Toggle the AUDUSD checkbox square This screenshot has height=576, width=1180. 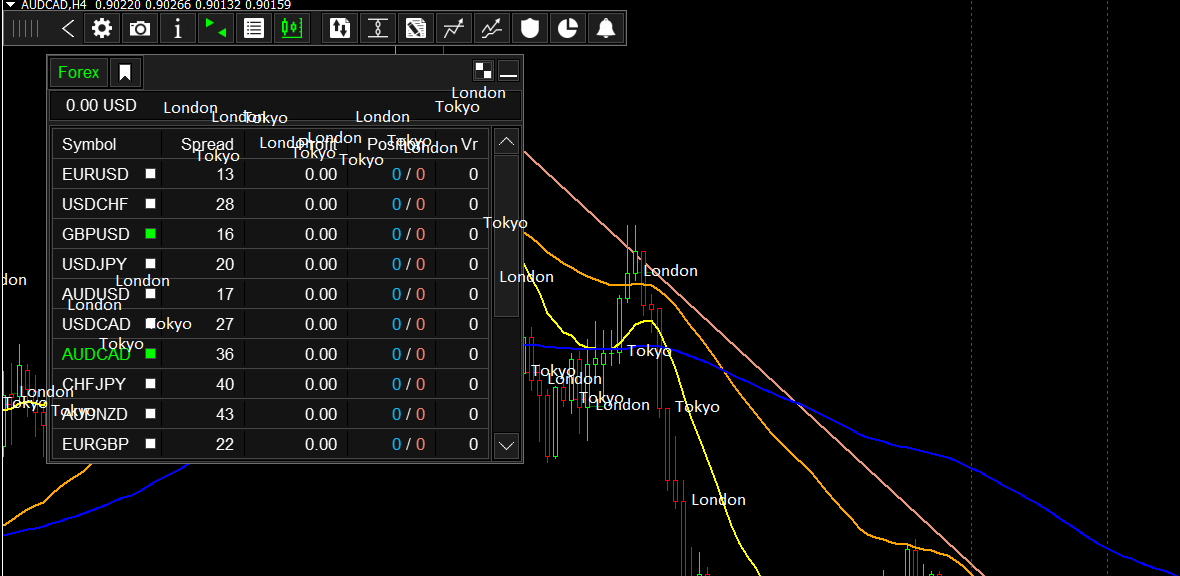(x=151, y=294)
